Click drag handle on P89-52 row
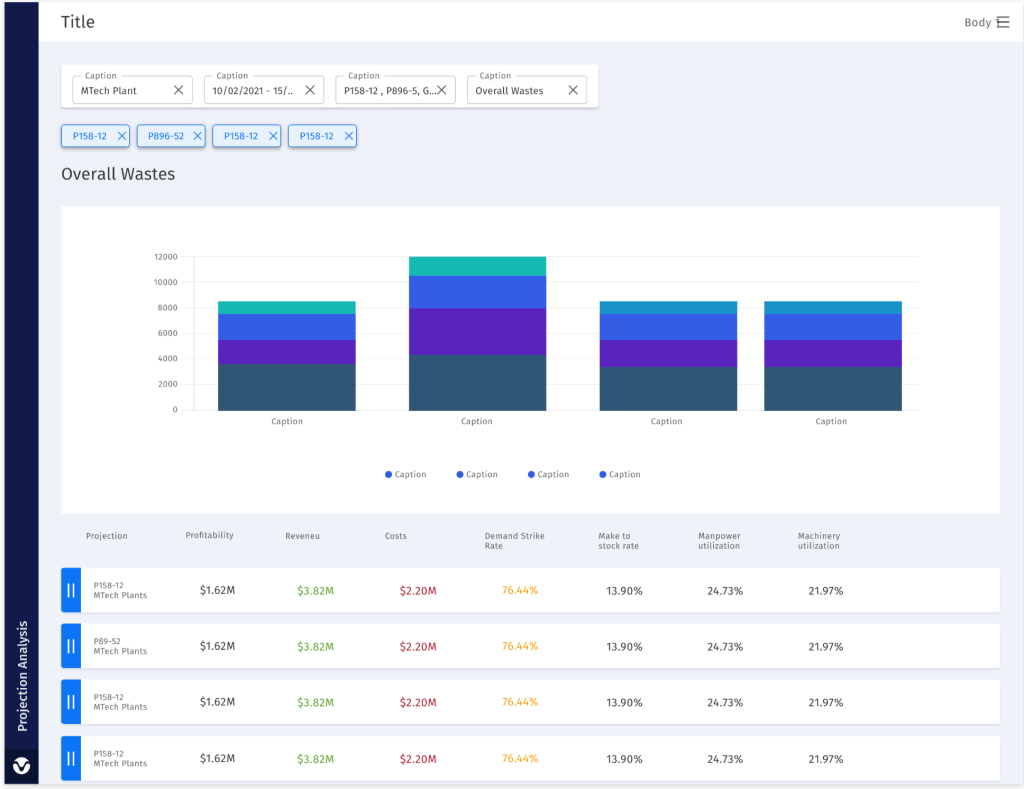 click(x=71, y=646)
